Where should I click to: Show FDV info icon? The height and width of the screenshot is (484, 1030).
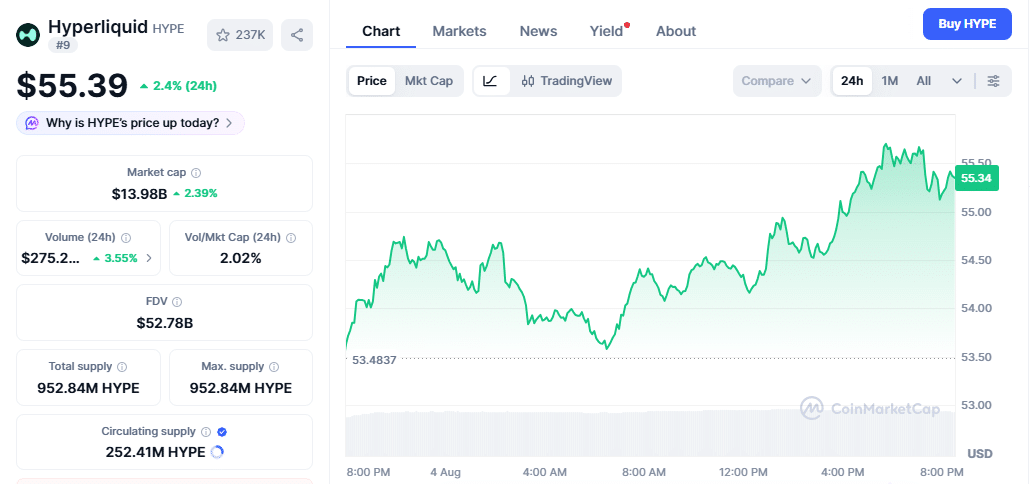(177, 302)
